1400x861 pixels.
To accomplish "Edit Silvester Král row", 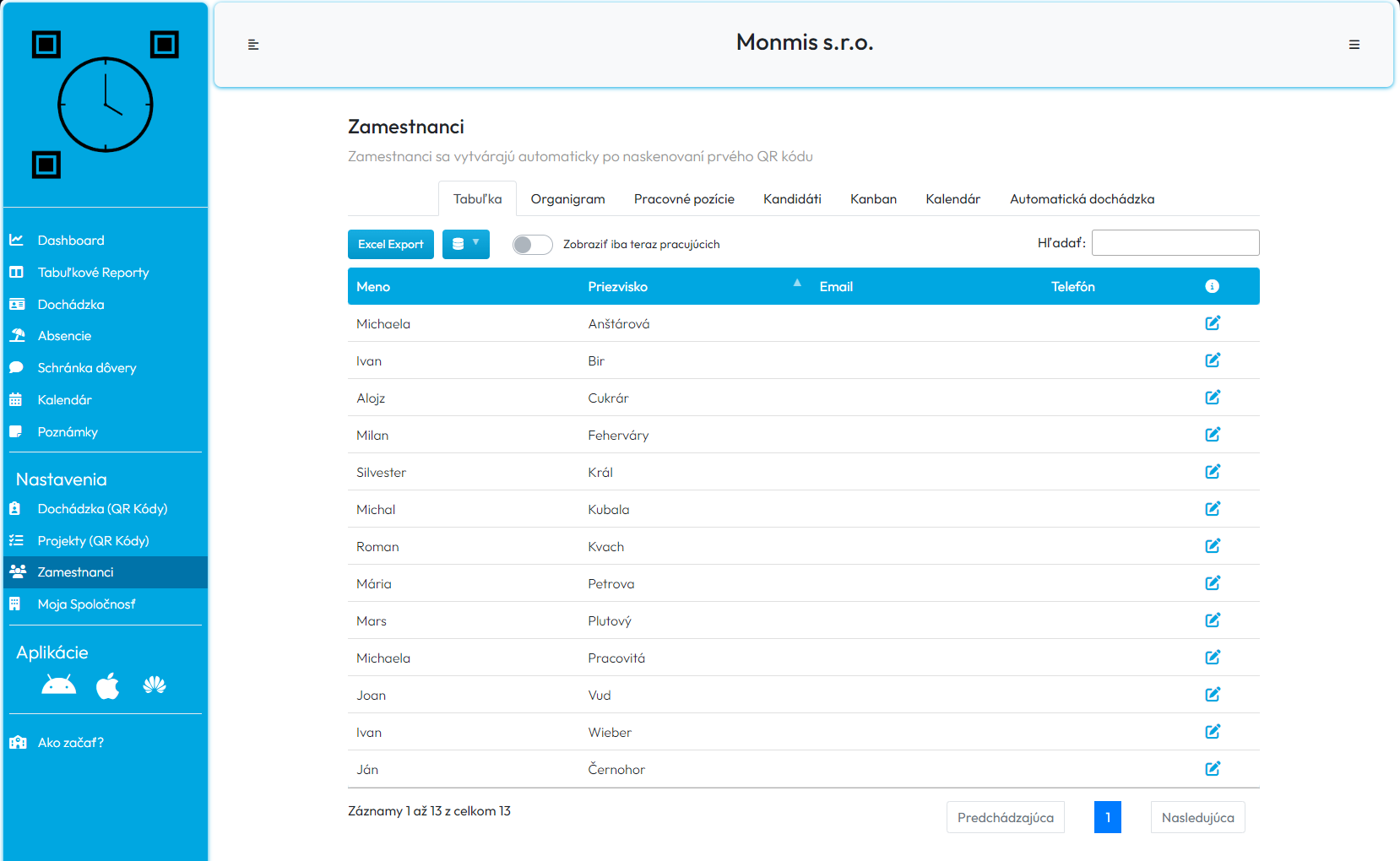I will pyautogui.click(x=1213, y=472).
